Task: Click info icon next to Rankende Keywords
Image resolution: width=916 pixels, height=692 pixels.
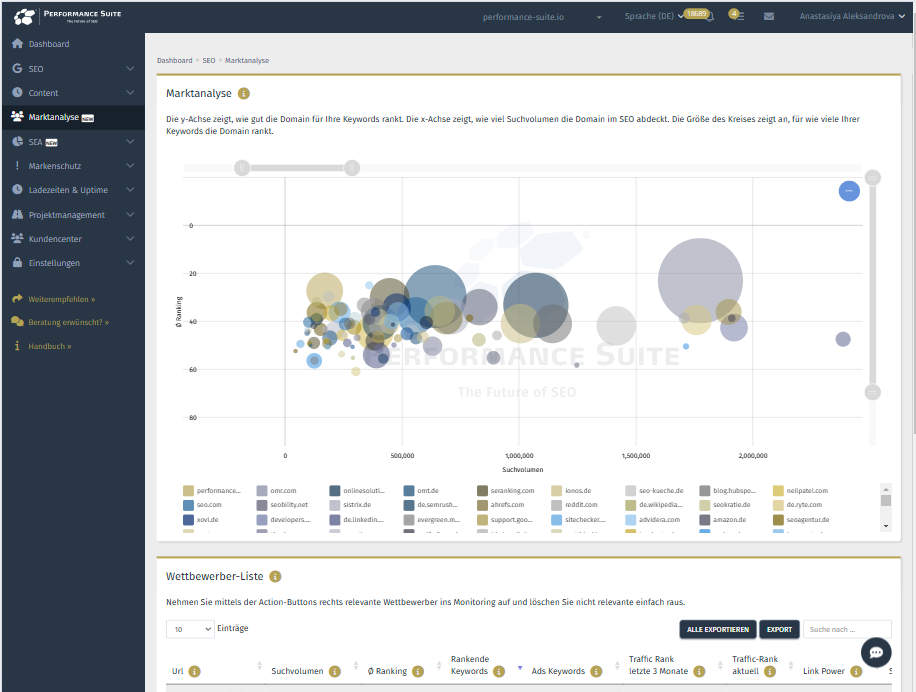Action: pos(499,672)
